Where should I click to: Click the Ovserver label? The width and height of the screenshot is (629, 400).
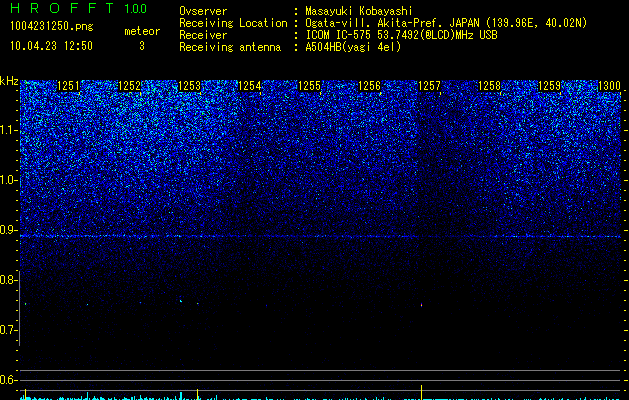(203, 11)
